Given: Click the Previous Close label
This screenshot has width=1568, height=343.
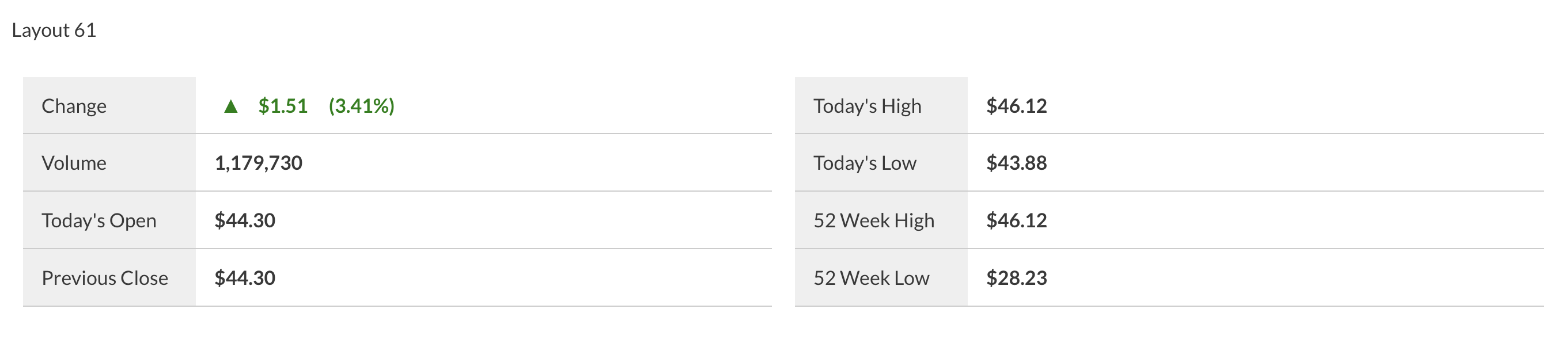Looking at the screenshot, I should pos(105,278).
